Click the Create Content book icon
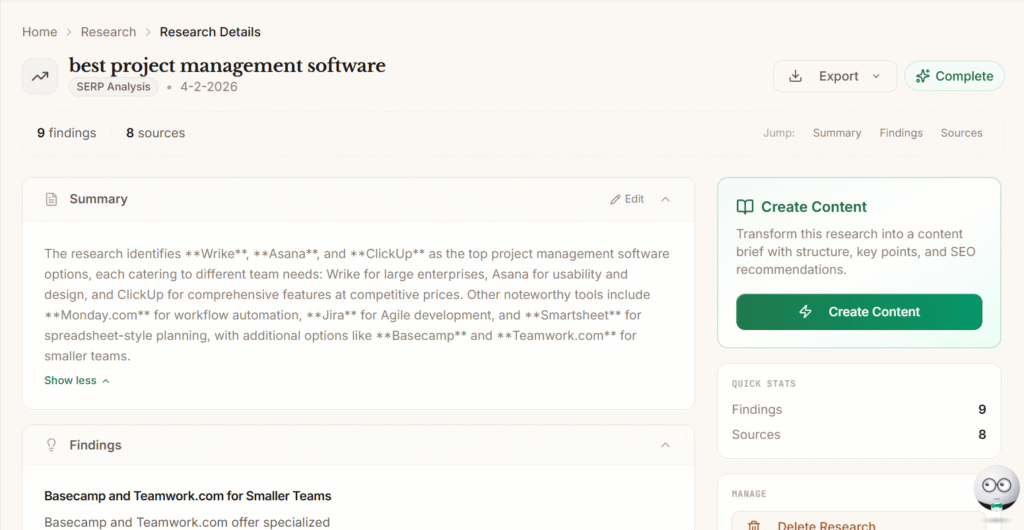 point(745,207)
